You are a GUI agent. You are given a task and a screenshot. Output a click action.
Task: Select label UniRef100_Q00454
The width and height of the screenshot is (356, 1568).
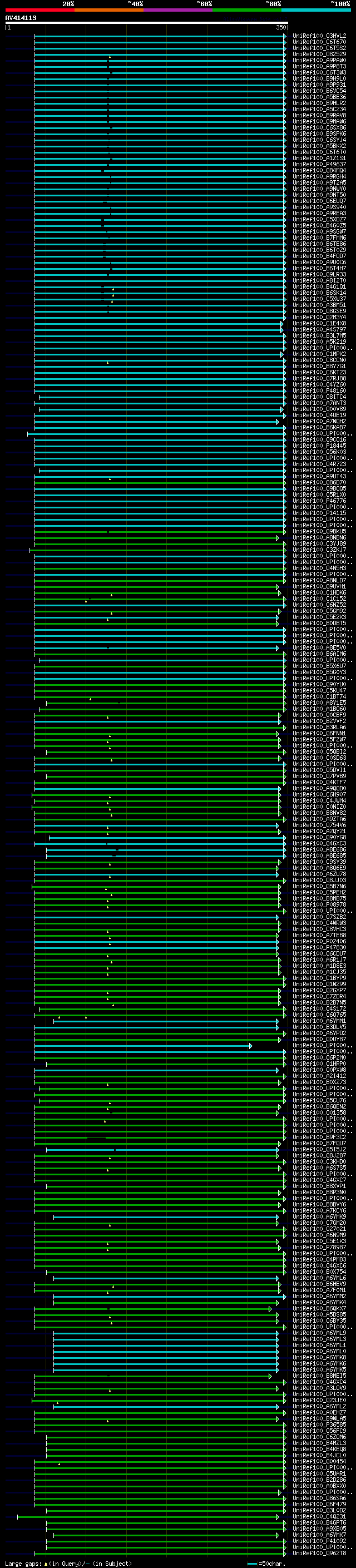click(x=319, y=1461)
